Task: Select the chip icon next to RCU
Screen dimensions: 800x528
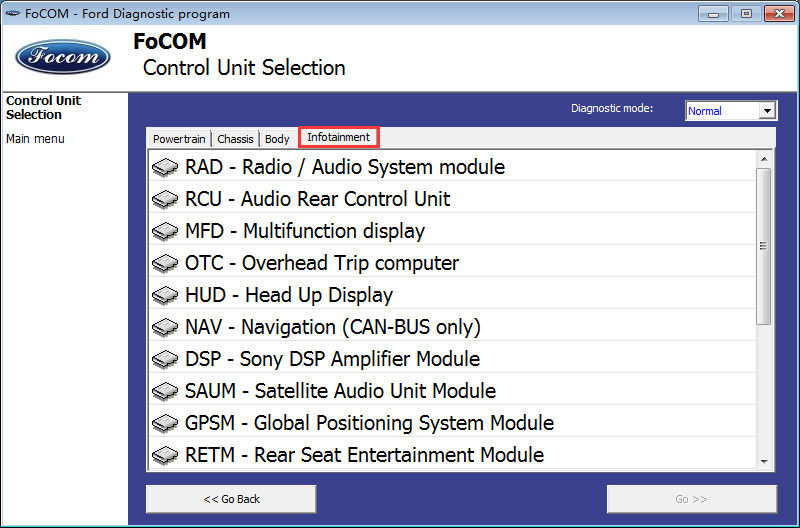Action: coord(165,199)
